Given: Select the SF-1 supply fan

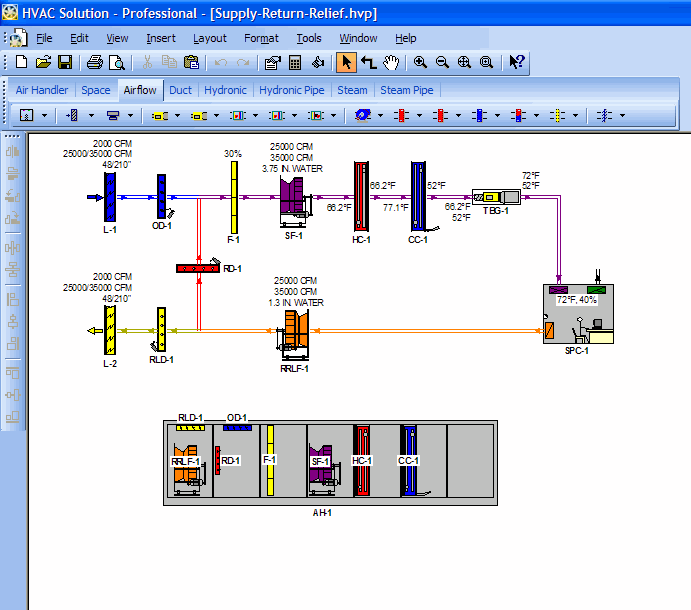Looking at the screenshot, I should pos(295,202).
